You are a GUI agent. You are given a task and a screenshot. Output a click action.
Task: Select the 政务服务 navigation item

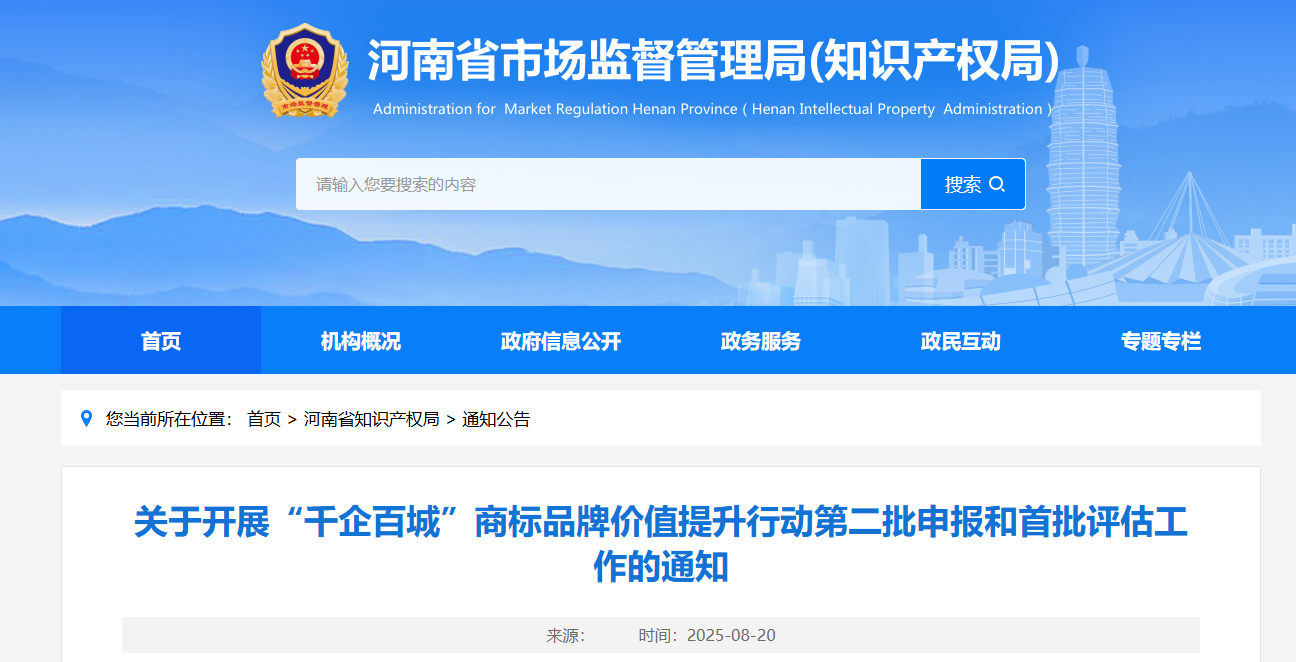761,341
